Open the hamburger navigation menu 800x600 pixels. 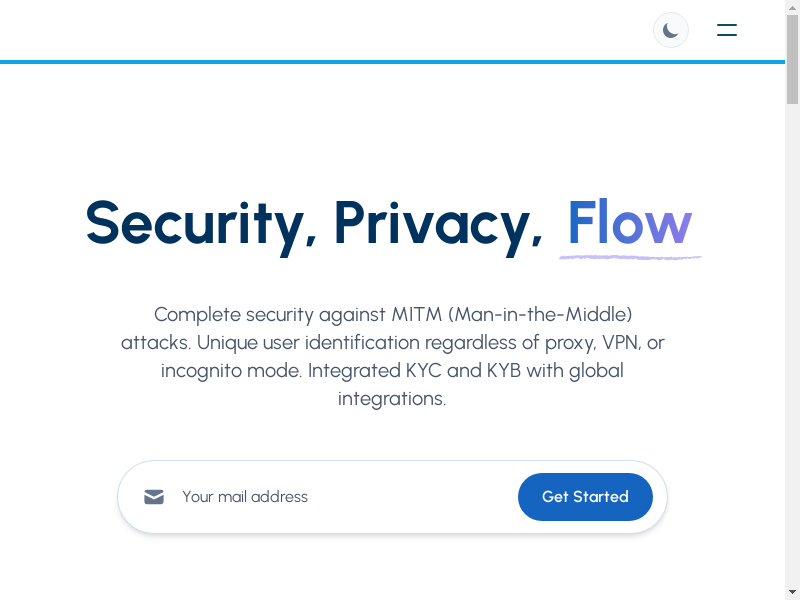(x=727, y=30)
